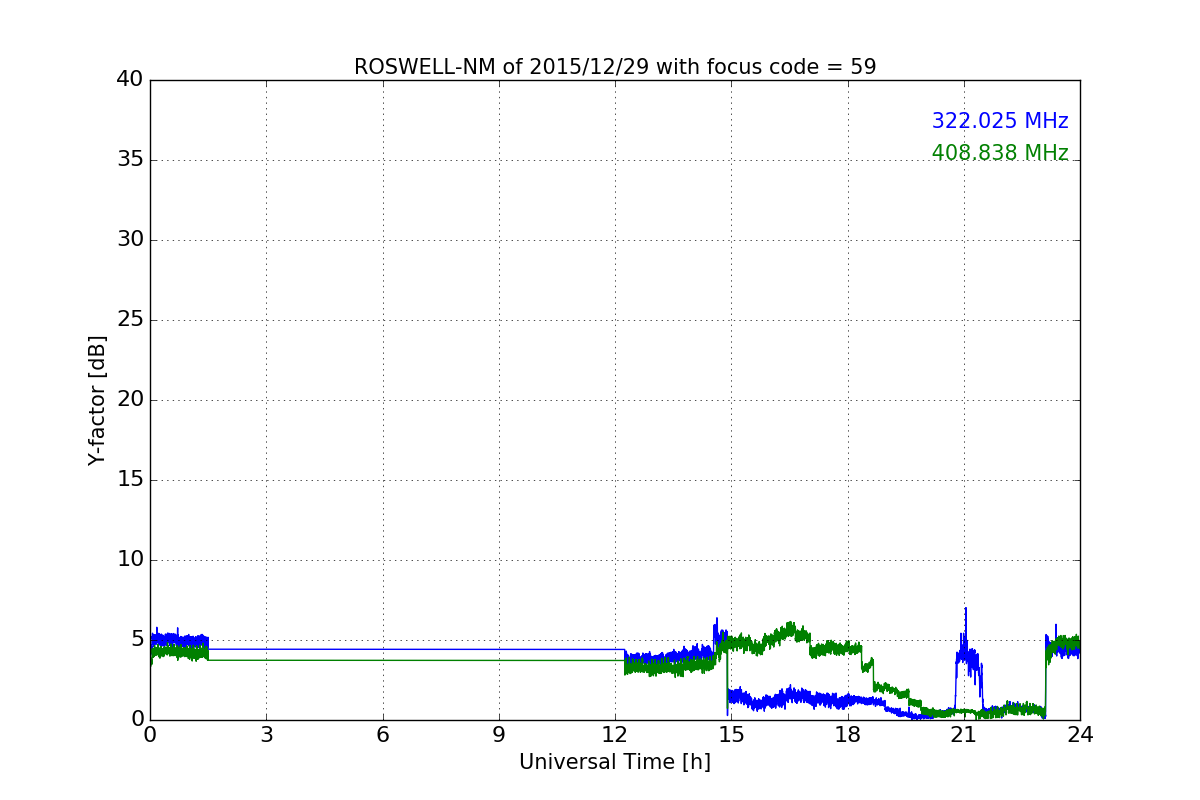Click the blue spike peak near 21 hours
Viewport: 1200px width, 800px height.
coord(965,609)
